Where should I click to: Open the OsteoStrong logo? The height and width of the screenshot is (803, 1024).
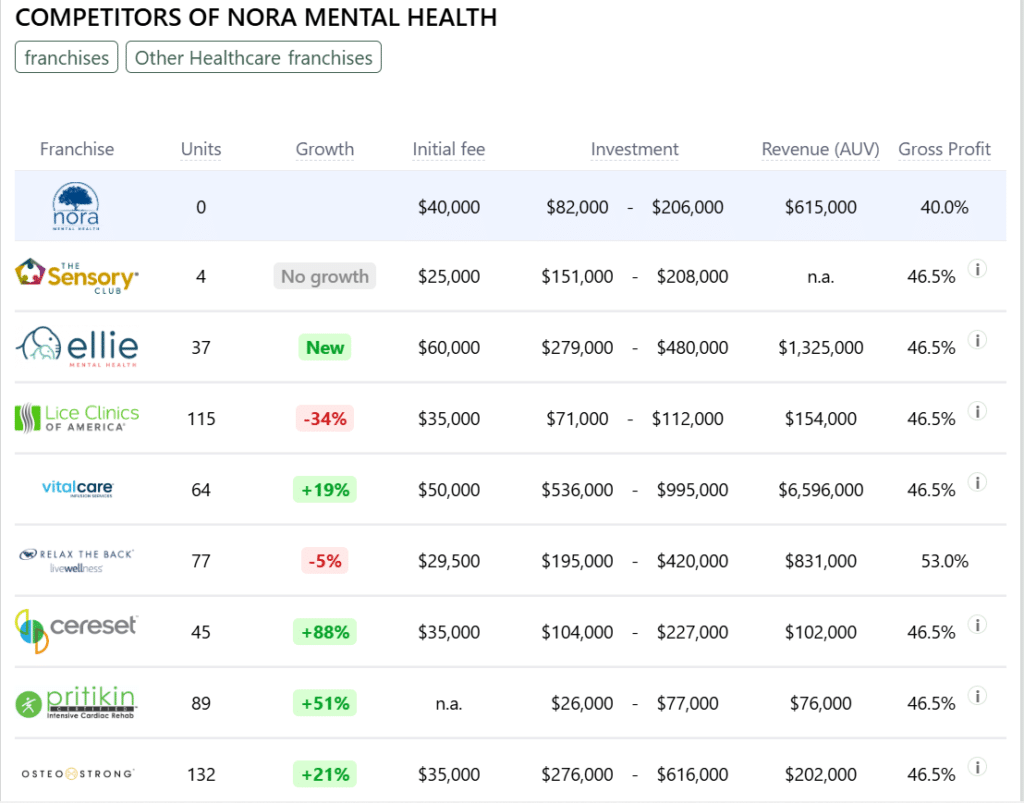77,774
